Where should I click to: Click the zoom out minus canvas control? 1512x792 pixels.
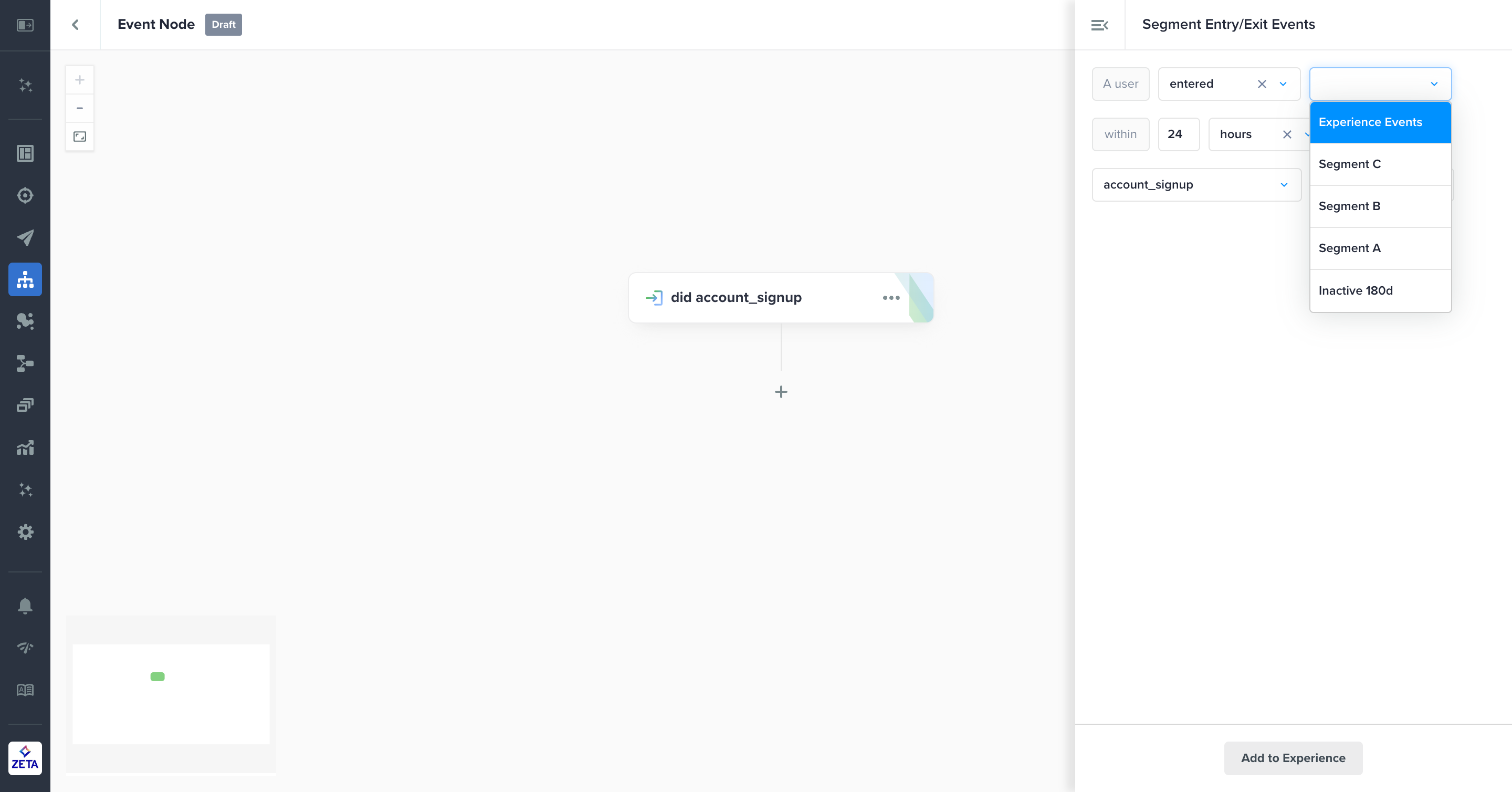point(80,108)
